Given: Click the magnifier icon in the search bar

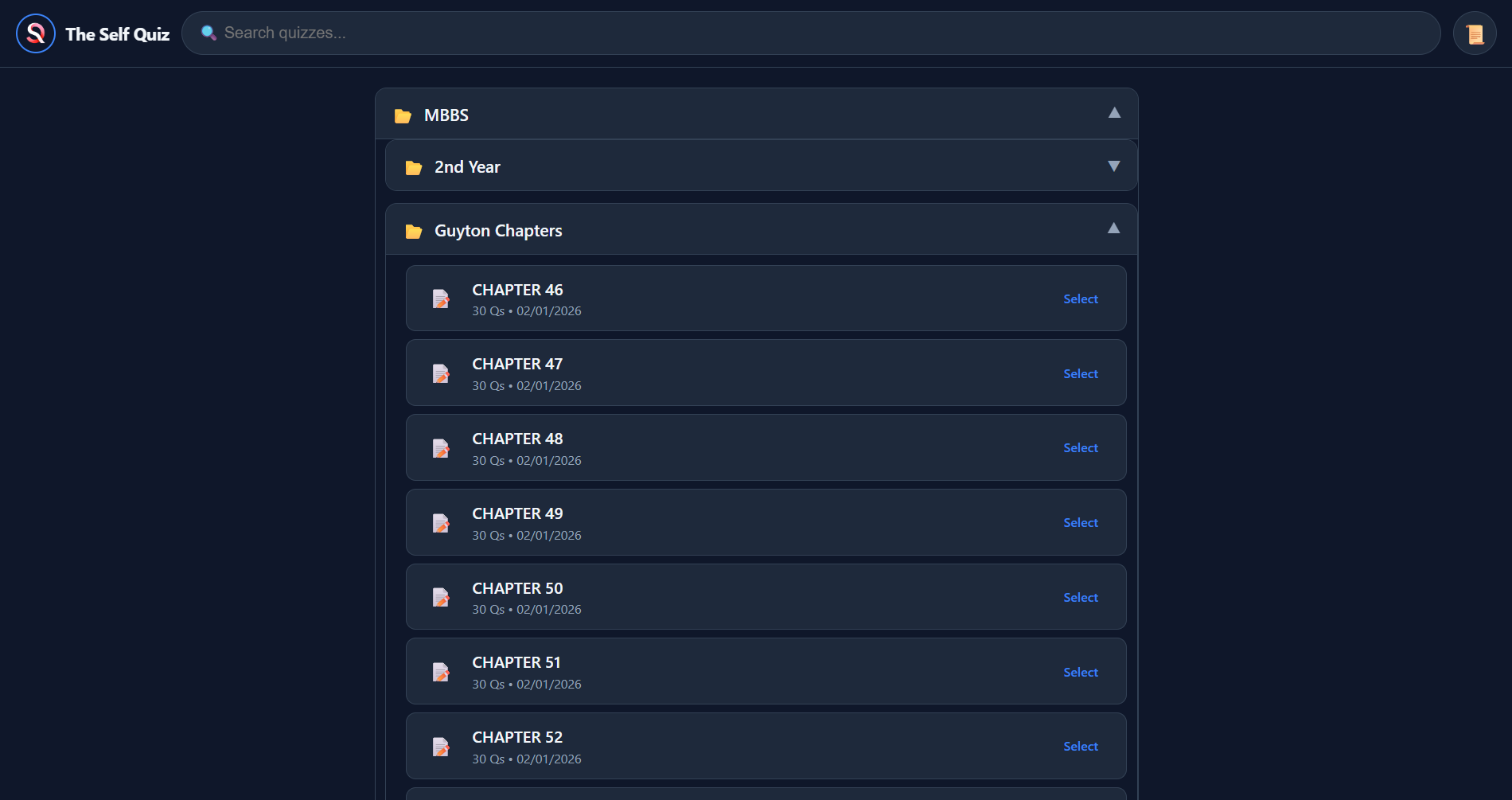Looking at the screenshot, I should click(x=208, y=33).
